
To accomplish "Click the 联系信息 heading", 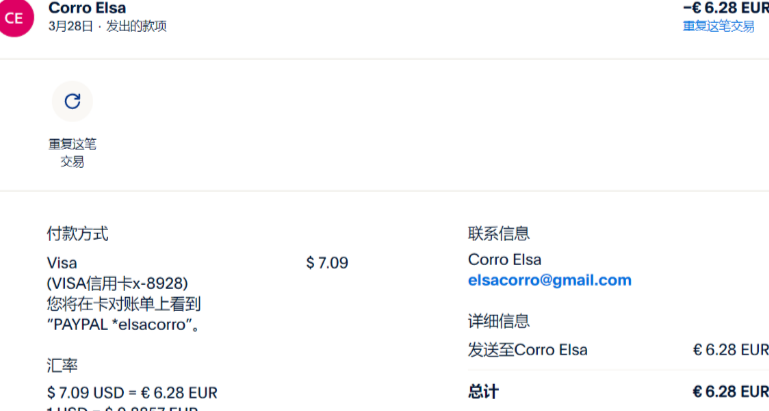I will tap(498, 233).
